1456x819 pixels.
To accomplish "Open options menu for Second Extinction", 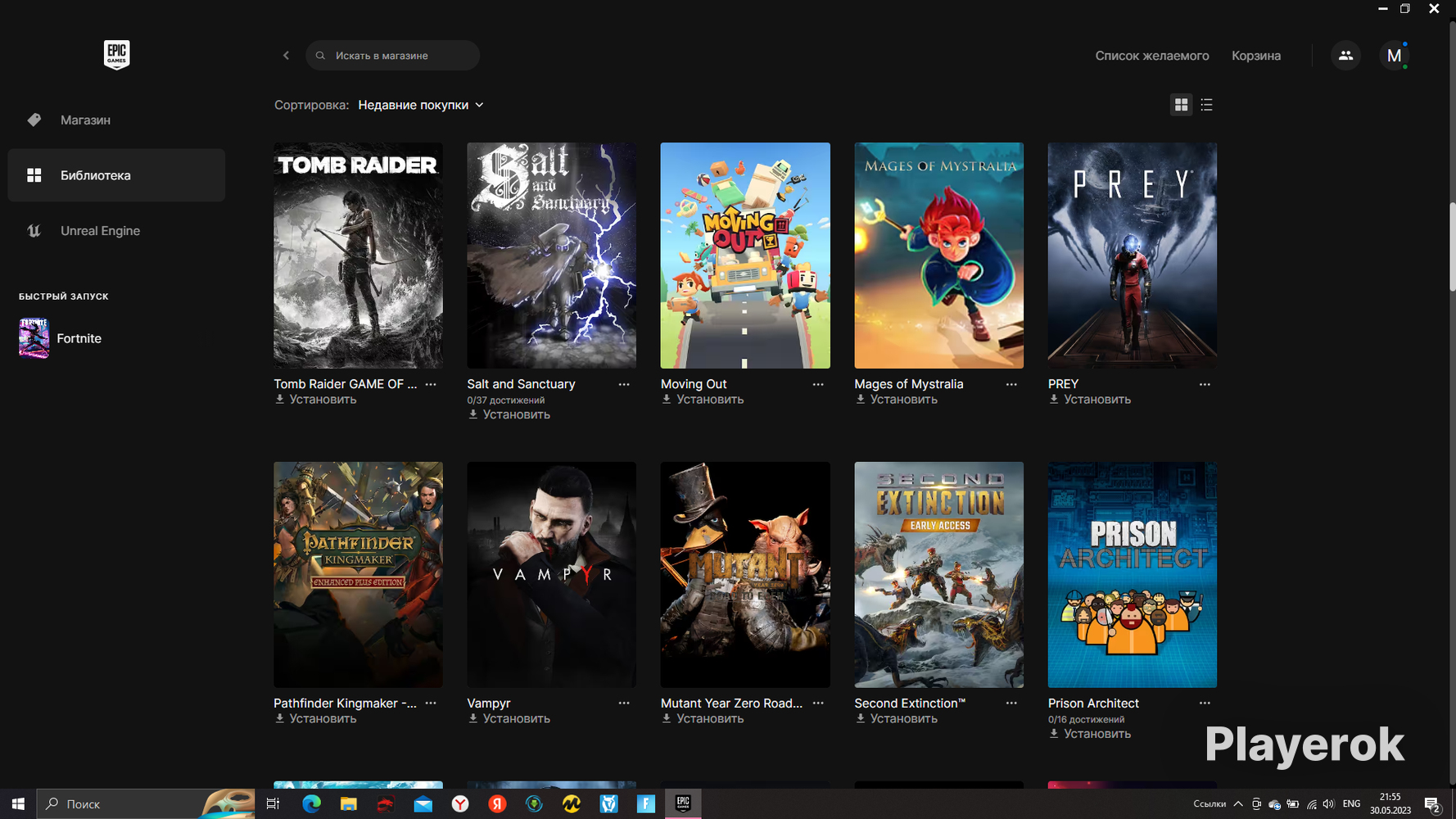I will click(1011, 703).
